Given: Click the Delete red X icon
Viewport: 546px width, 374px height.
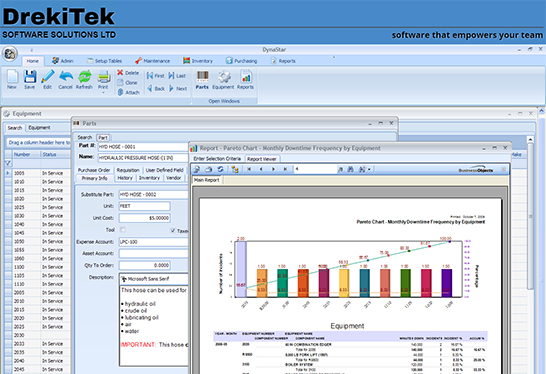Looking at the screenshot, I should point(120,72).
